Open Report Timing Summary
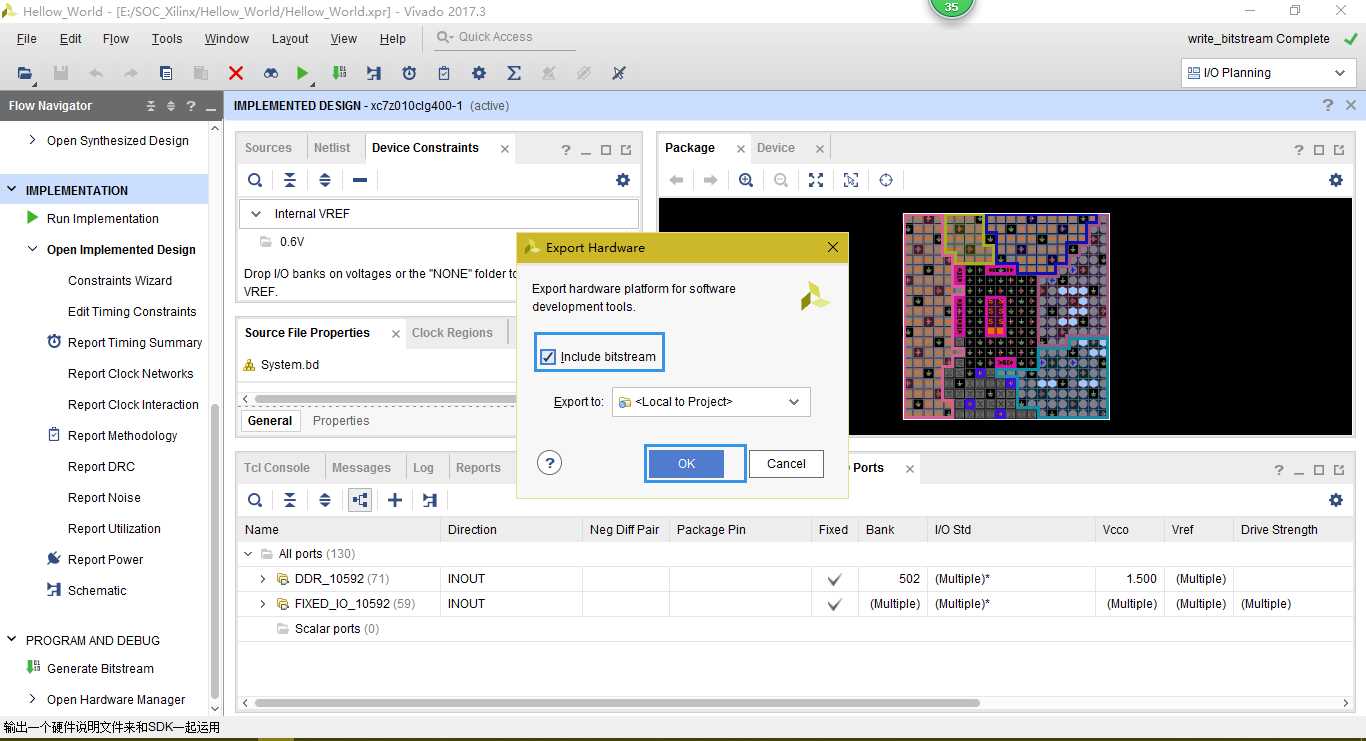The width and height of the screenshot is (1366, 741). [135, 342]
